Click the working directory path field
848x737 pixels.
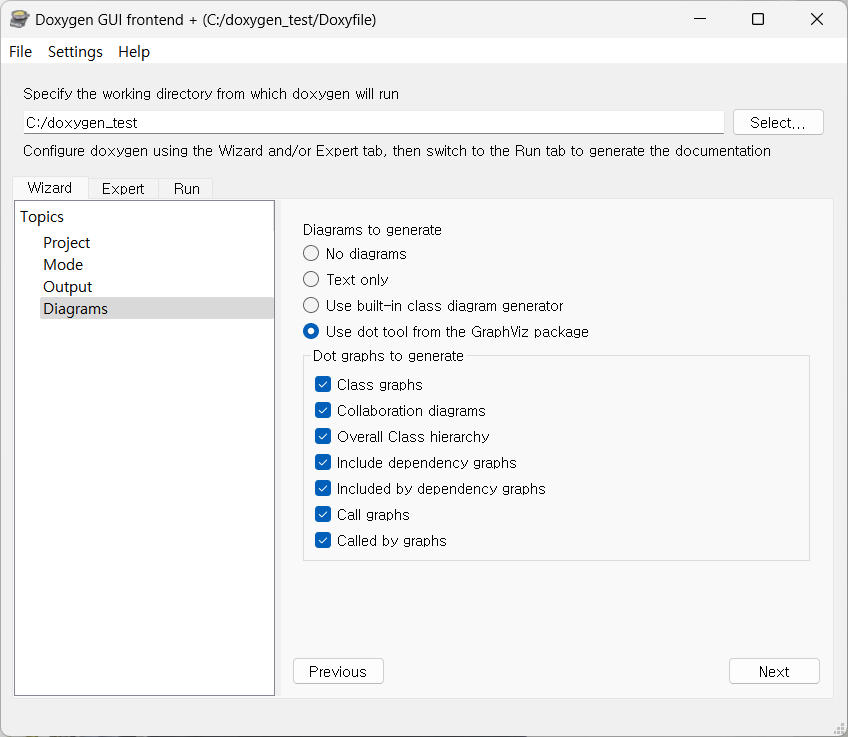tap(373, 123)
